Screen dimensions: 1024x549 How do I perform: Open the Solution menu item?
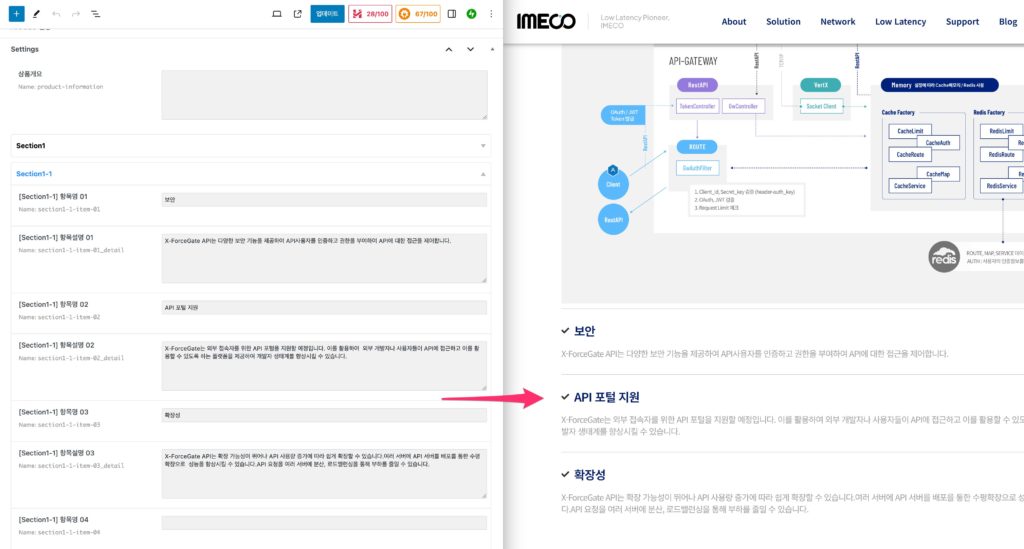(783, 22)
